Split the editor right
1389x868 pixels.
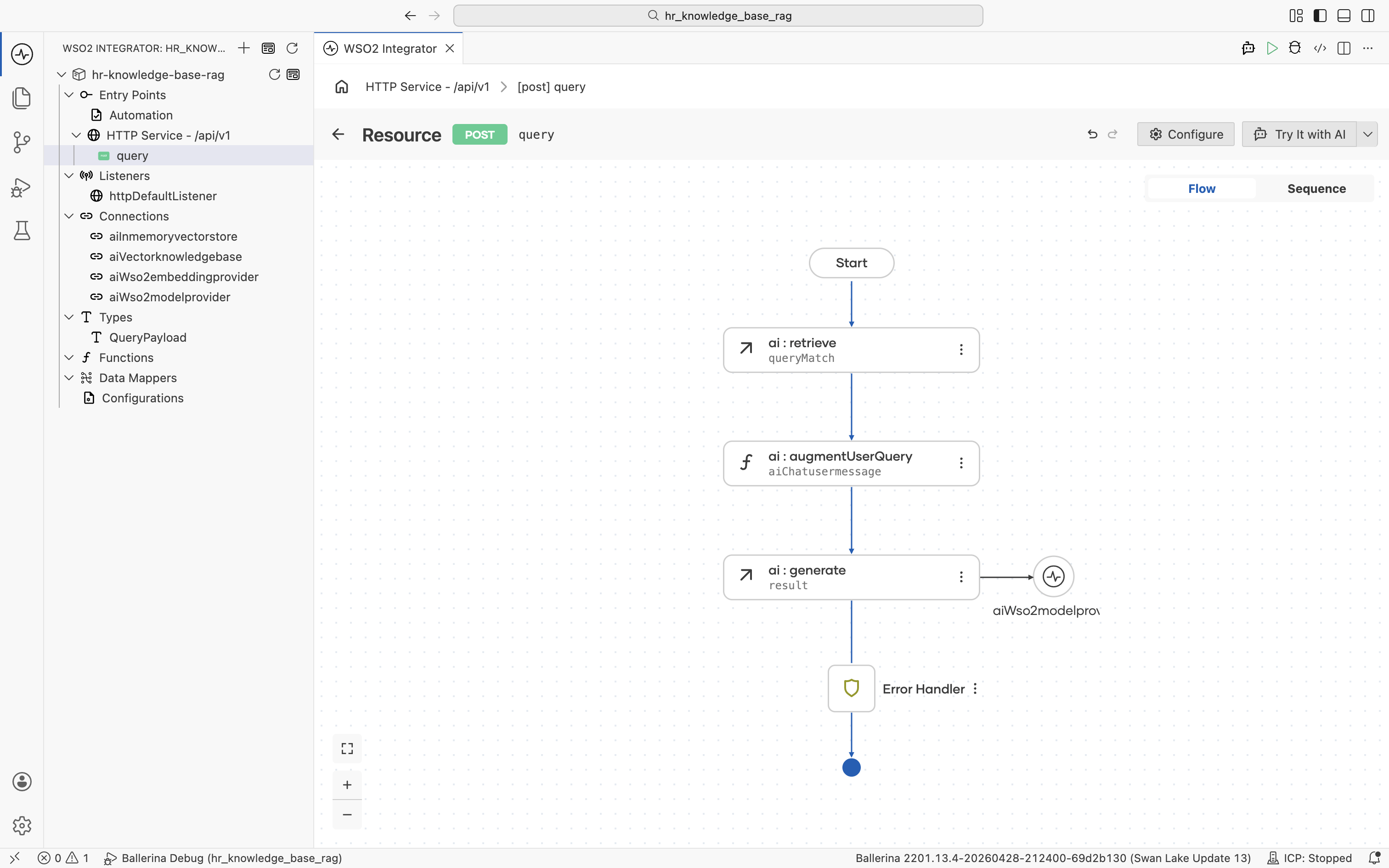coord(1344,48)
